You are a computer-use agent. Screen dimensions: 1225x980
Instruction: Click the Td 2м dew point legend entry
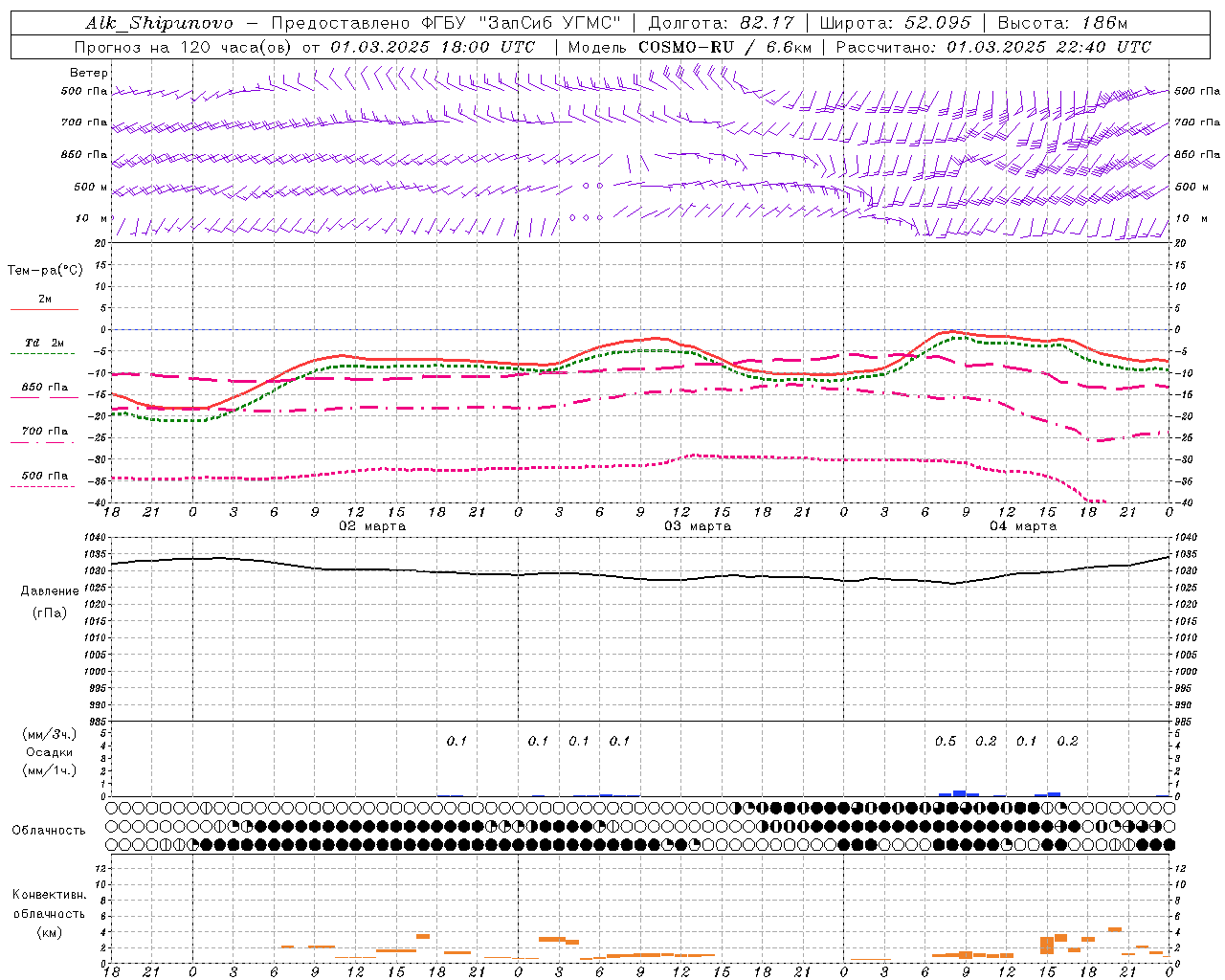coord(45,343)
